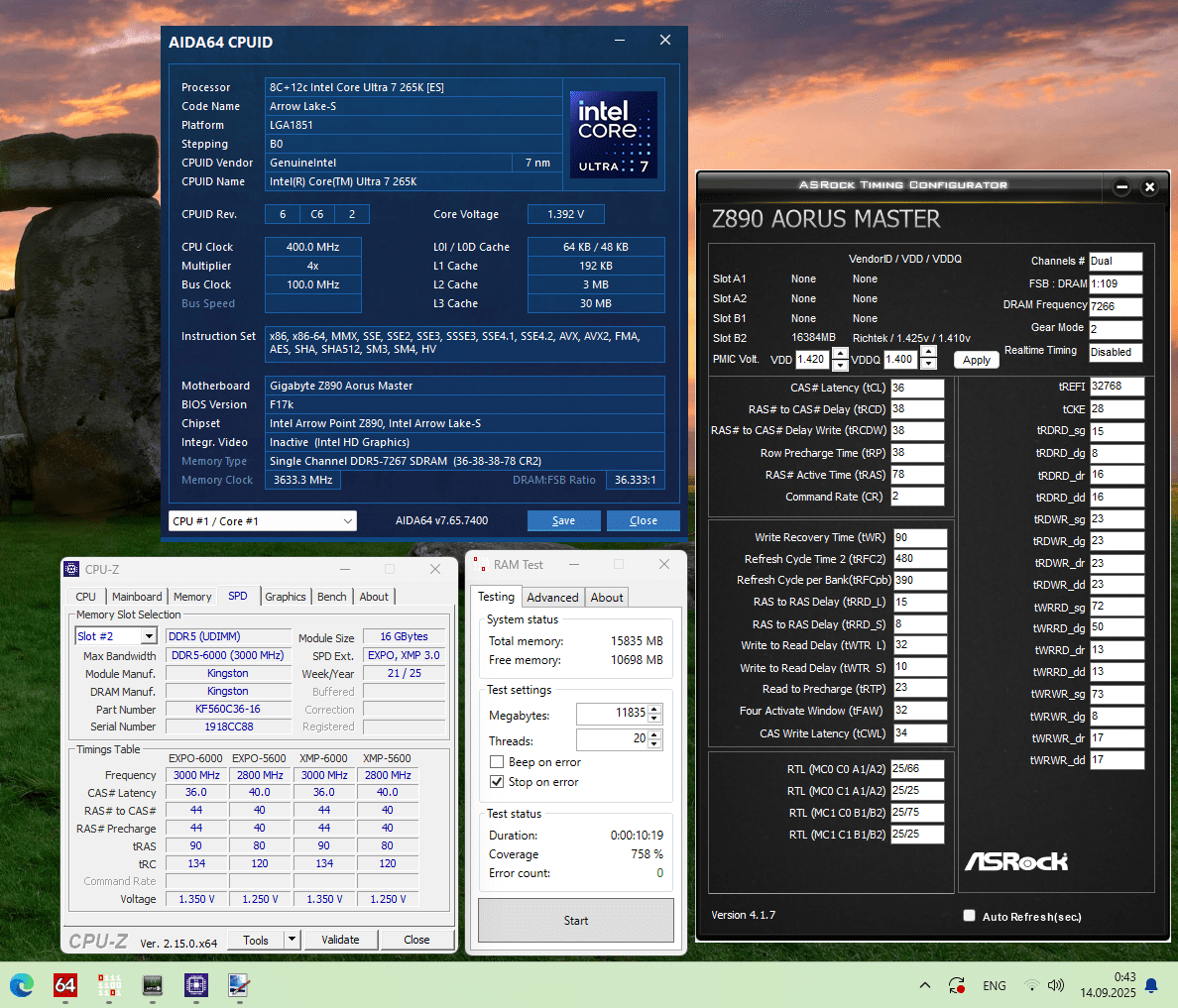Open Microsoft Edge from the taskbar
Viewport: 1178px width, 1008px height.
(22, 985)
